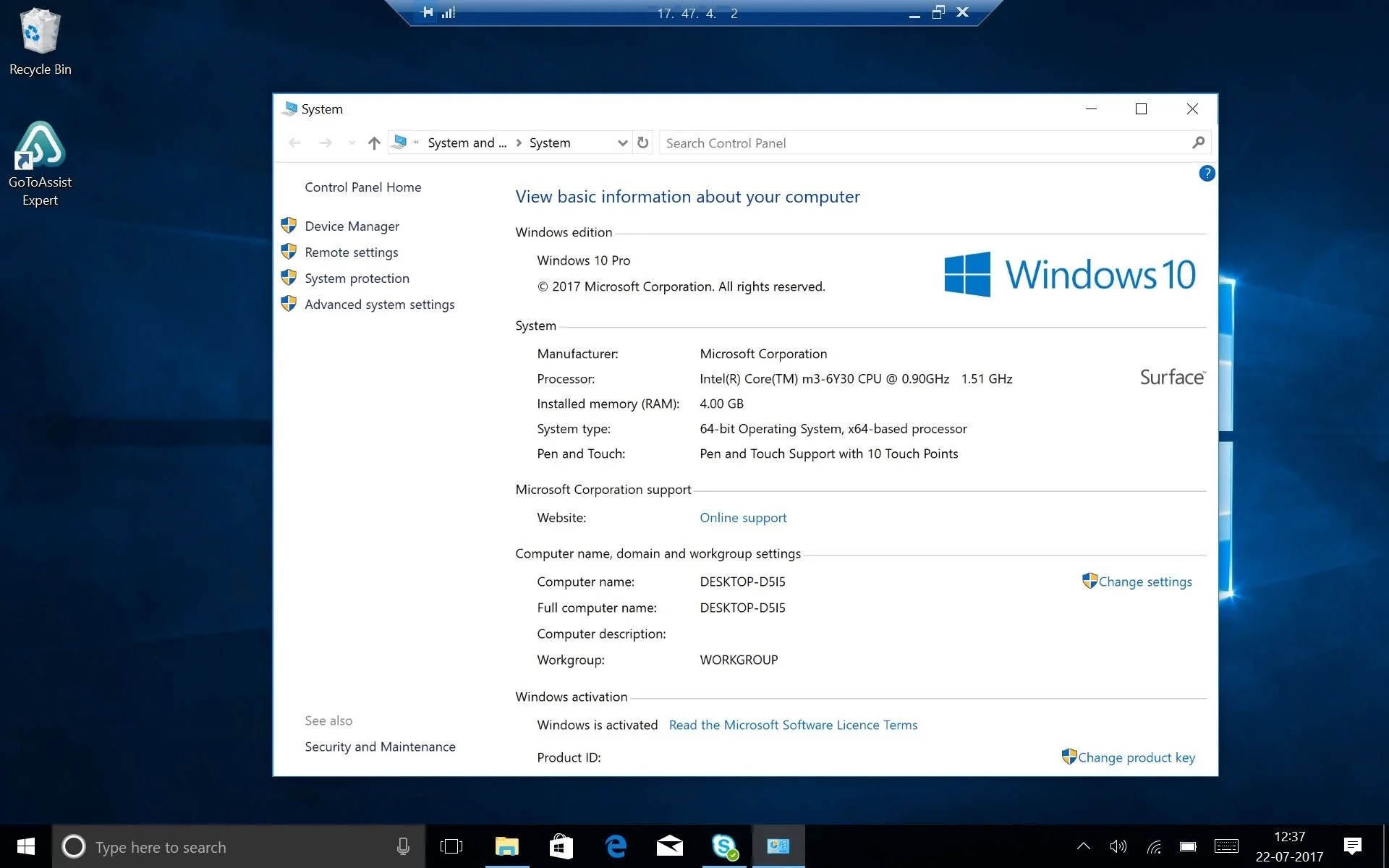
Task: Open Device Manager
Action: tap(352, 226)
